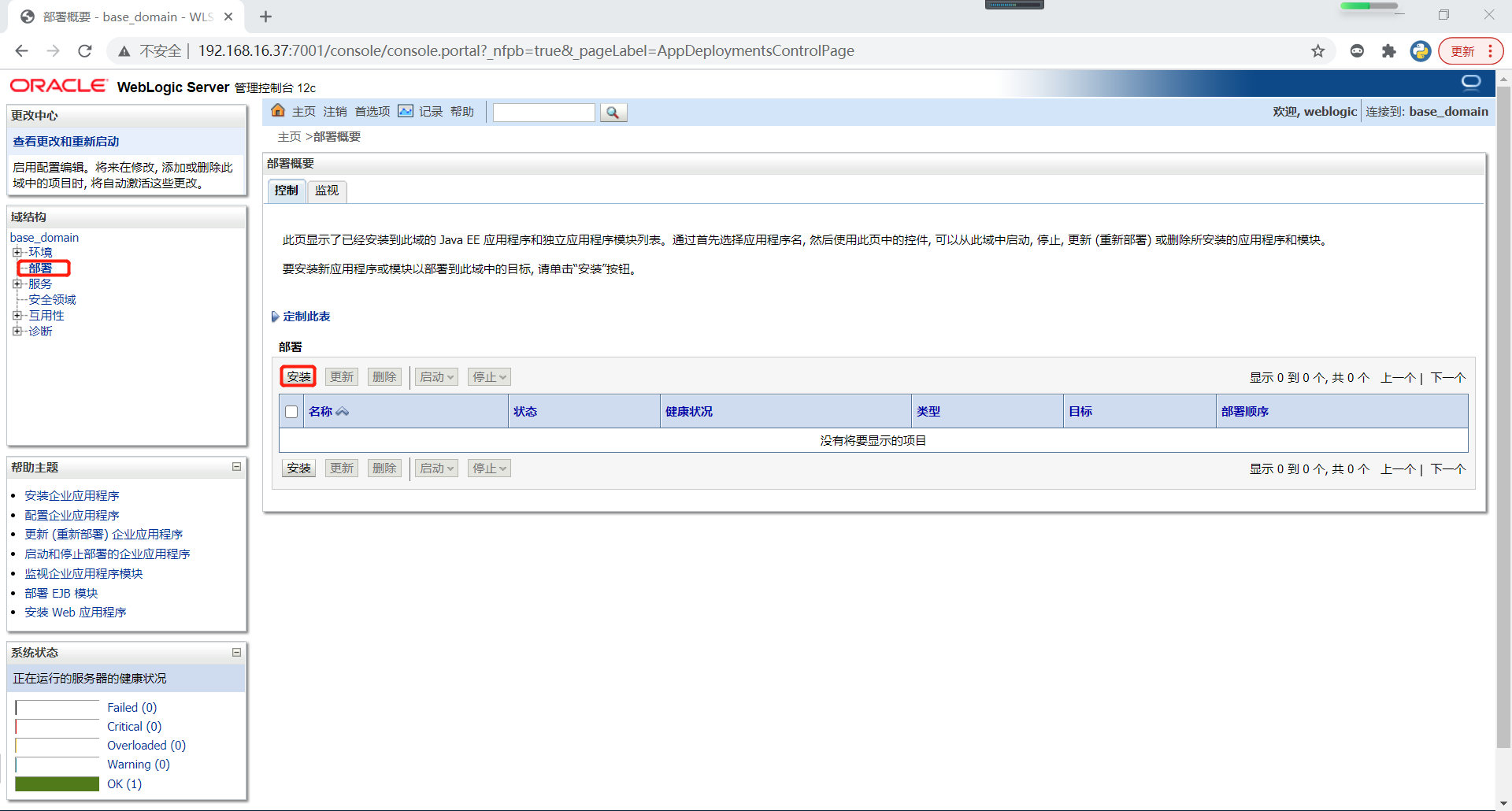Screen dimensions: 1512x811
Task: Expand the 定制此表 disclosure triangle
Action: coord(275,317)
